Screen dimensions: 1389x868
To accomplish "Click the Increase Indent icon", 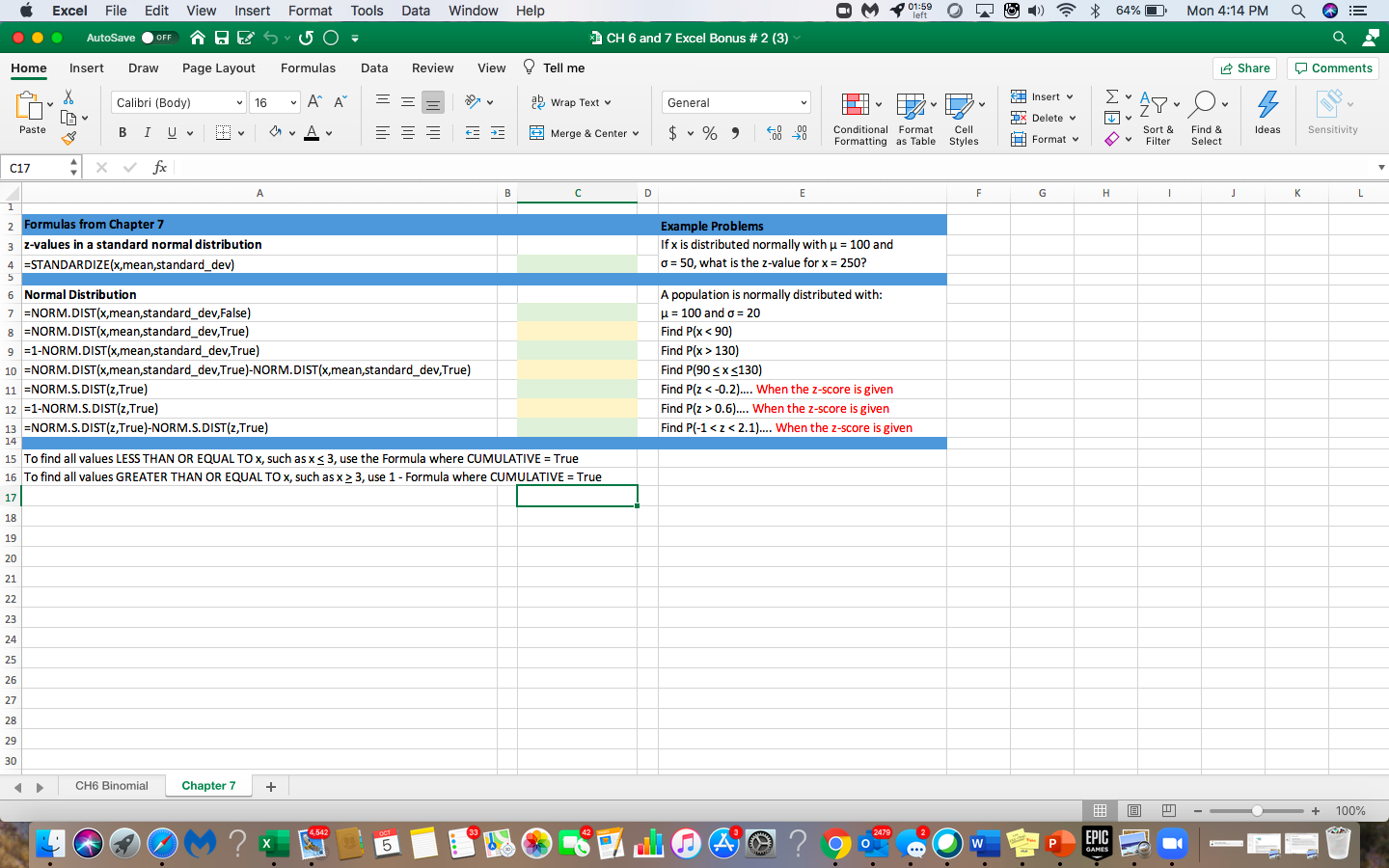I will pos(498,133).
